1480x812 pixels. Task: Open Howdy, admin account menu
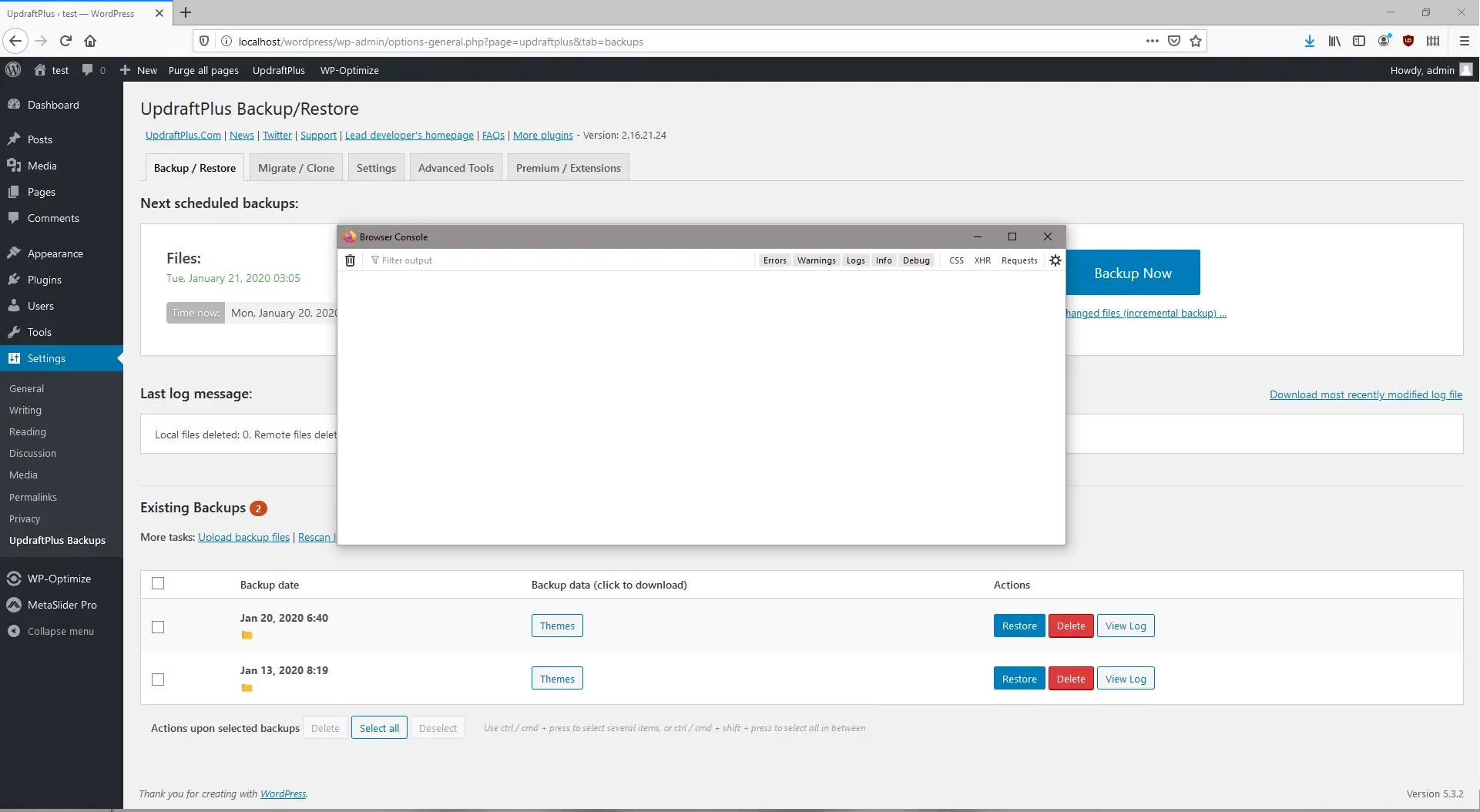(1431, 70)
